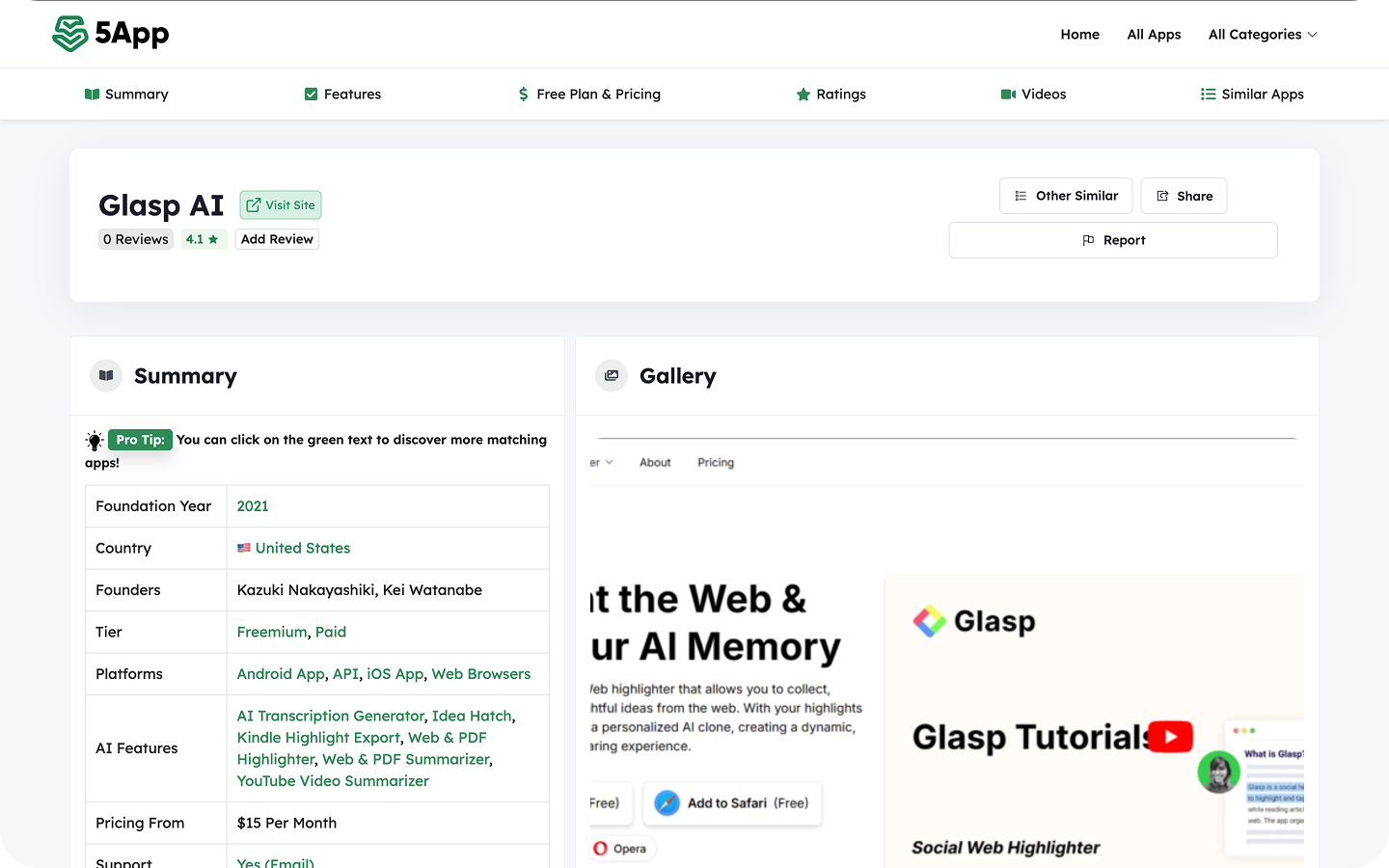Click Pricing in the gallery screenshot
1389x868 pixels.
(x=716, y=463)
